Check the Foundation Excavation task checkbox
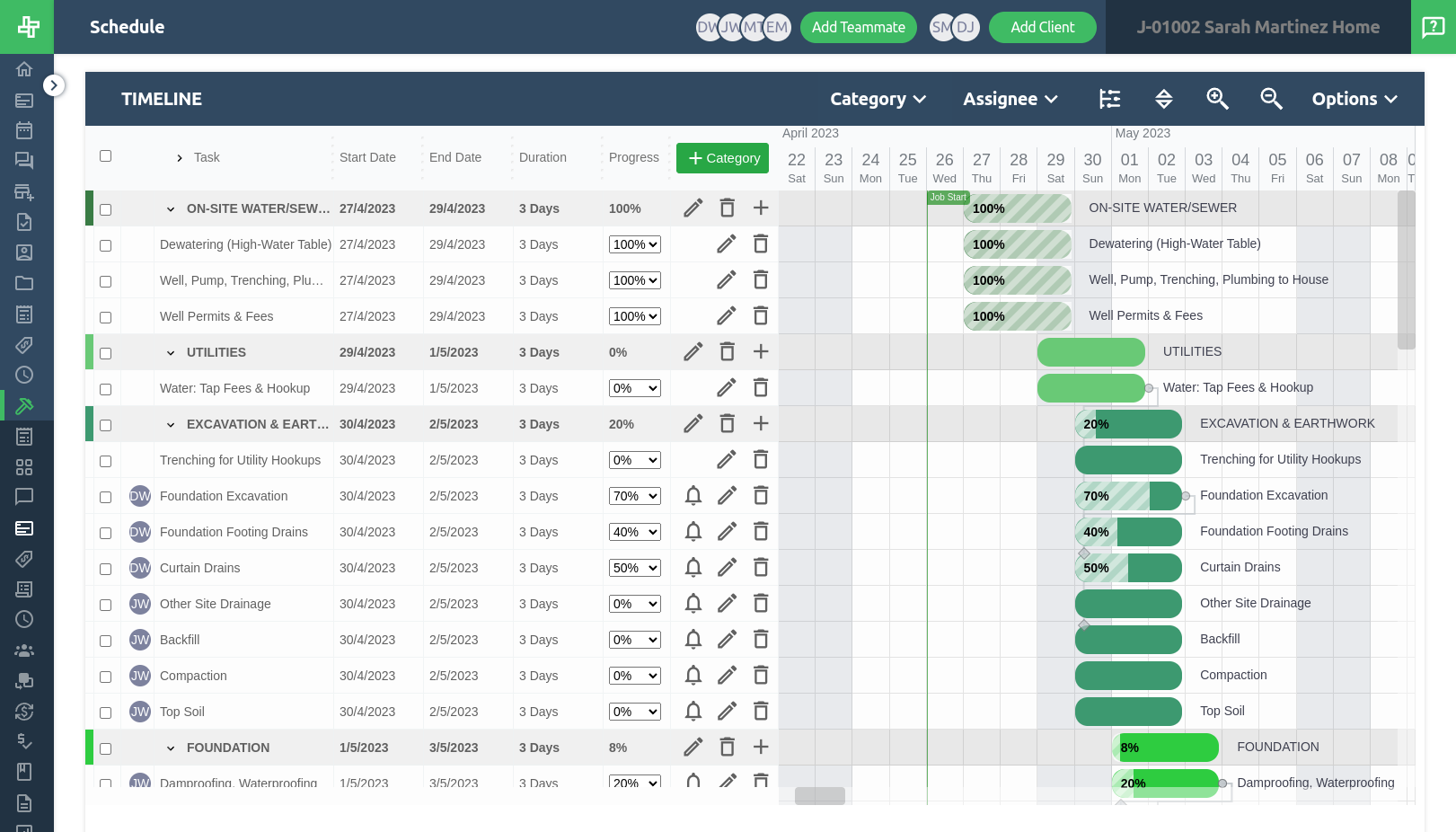1456x832 pixels. tap(105, 497)
